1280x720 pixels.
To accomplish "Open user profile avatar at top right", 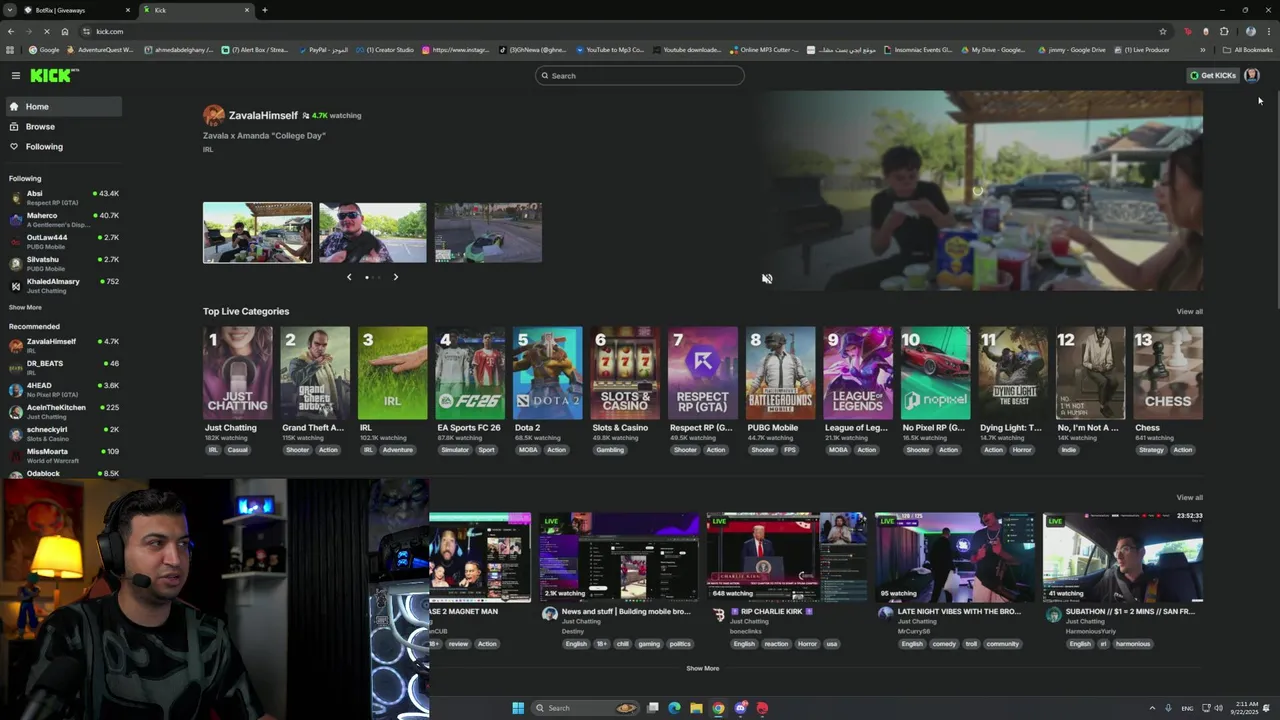I will click(x=1252, y=75).
